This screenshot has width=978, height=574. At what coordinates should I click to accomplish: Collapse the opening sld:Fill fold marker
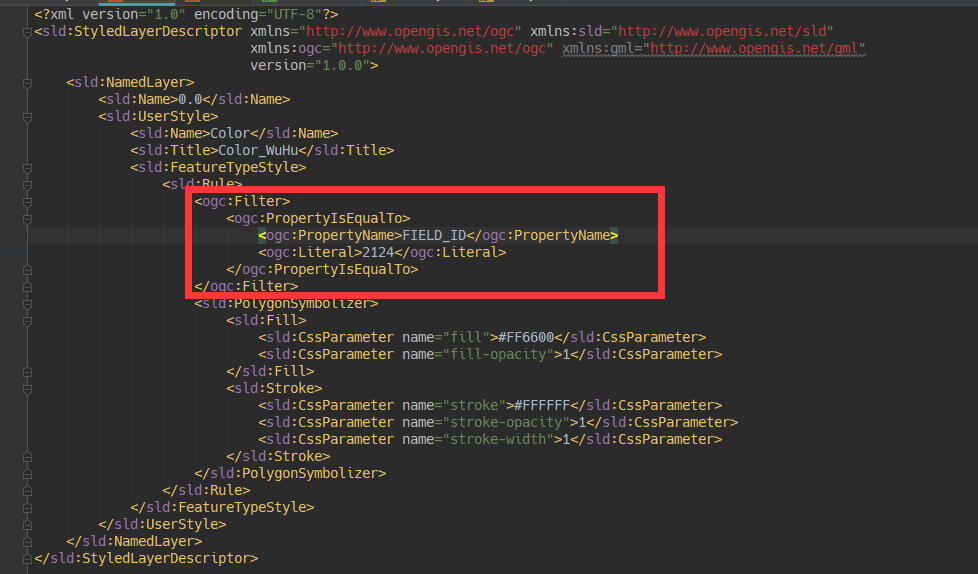point(27,321)
